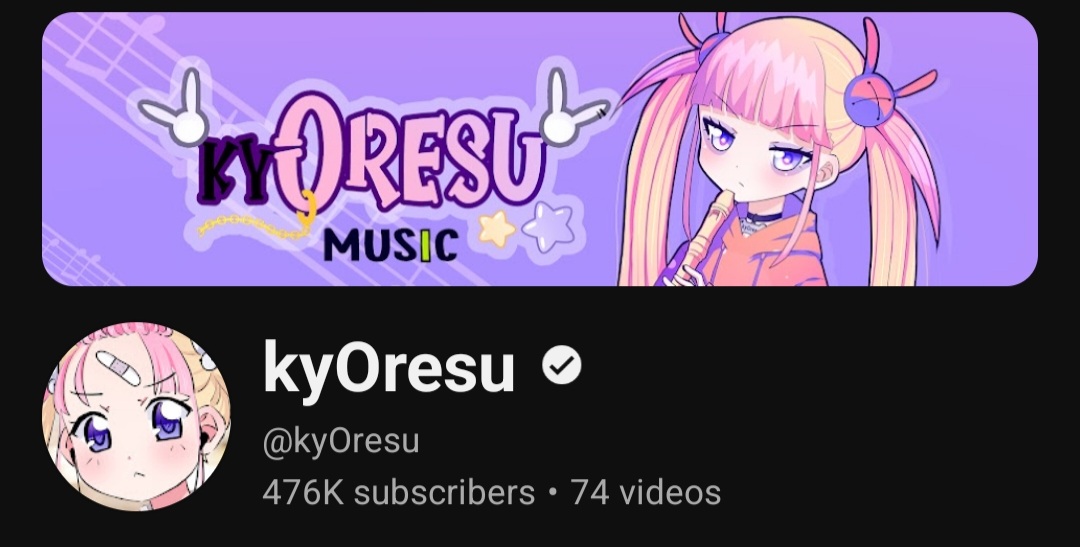Screen dimensions: 1080x547
Task: Click the verified checkmark badge
Action: (561, 366)
